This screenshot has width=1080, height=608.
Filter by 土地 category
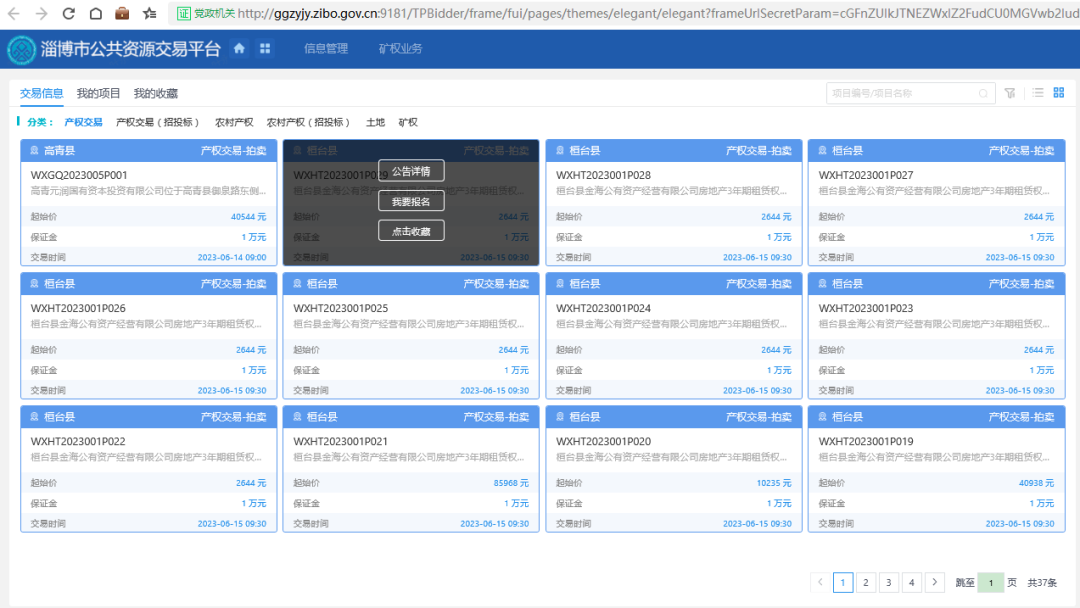(375, 122)
